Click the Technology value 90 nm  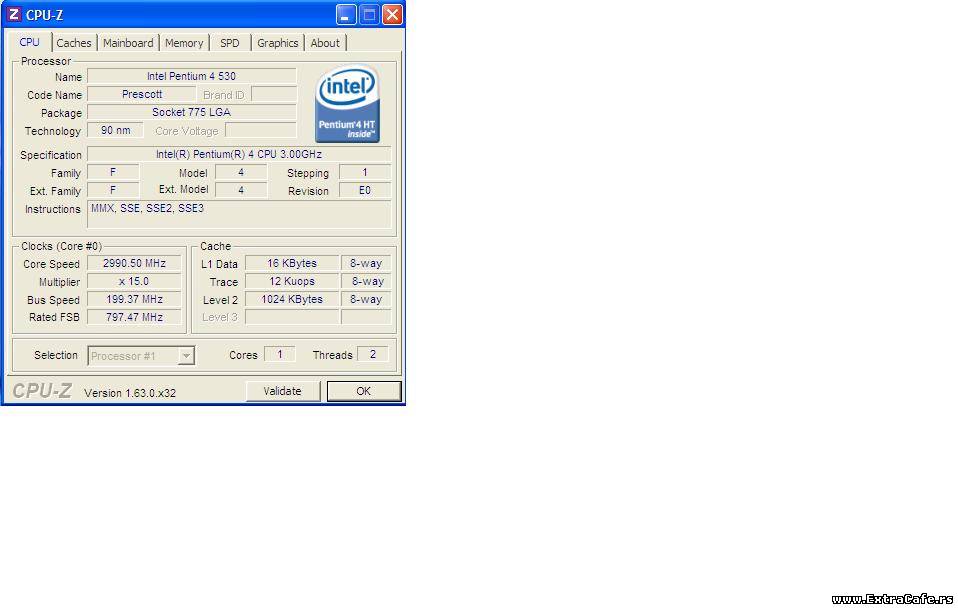point(115,130)
